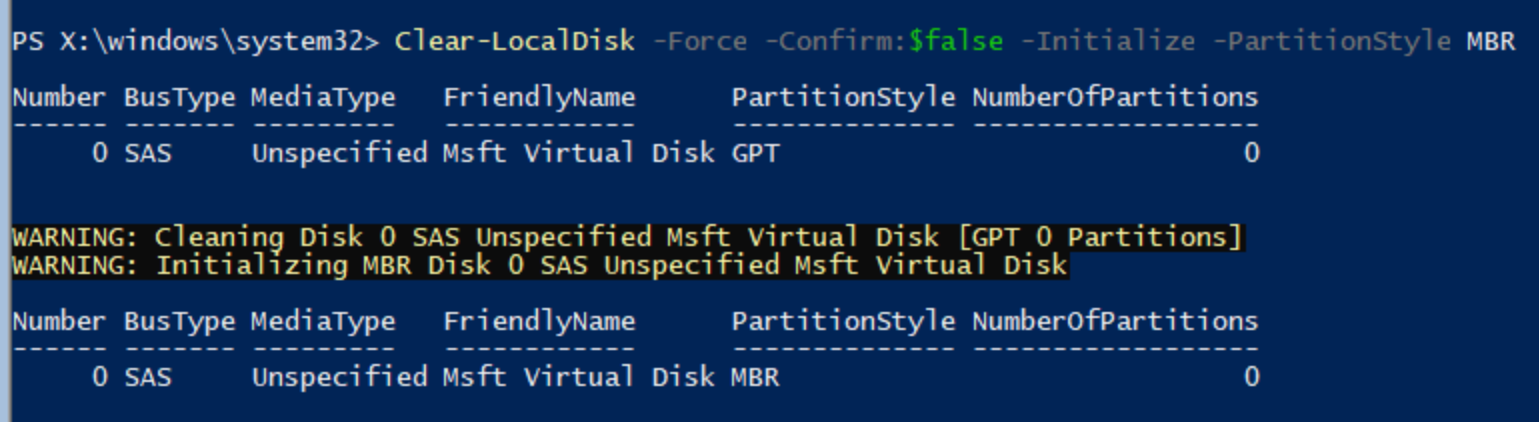
Task: Click the second NumberOfPartitions column header
Action: [x=1115, y=321]
